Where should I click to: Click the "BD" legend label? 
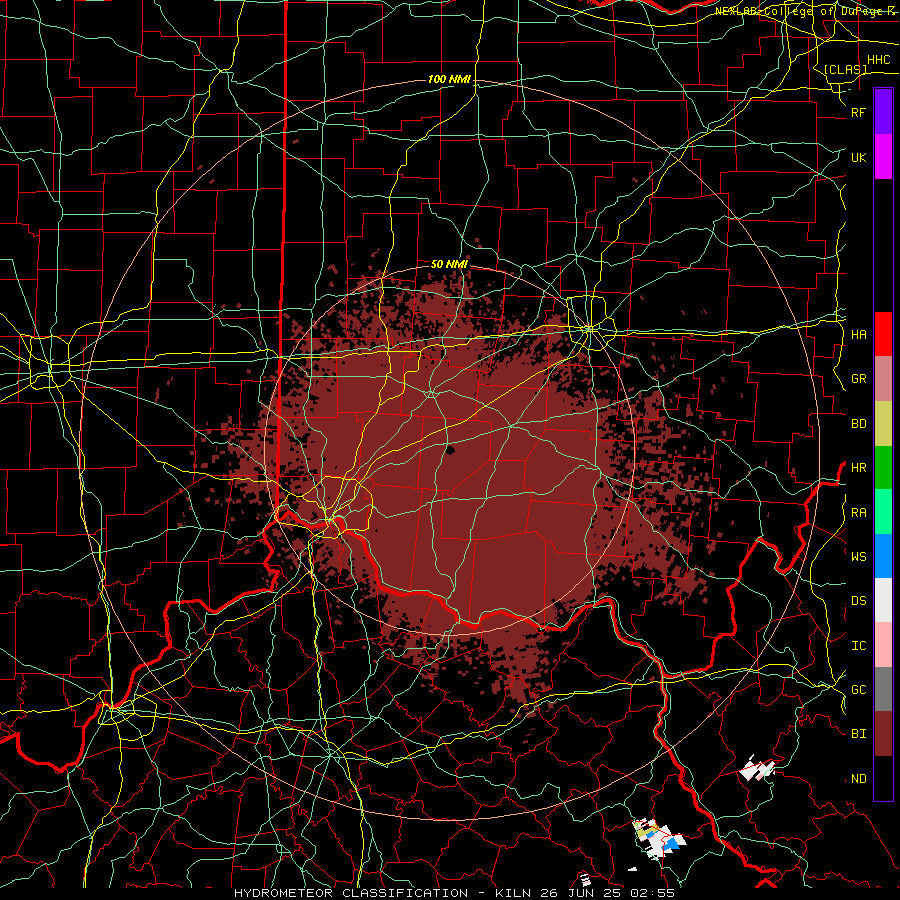[x=858, y=424]
